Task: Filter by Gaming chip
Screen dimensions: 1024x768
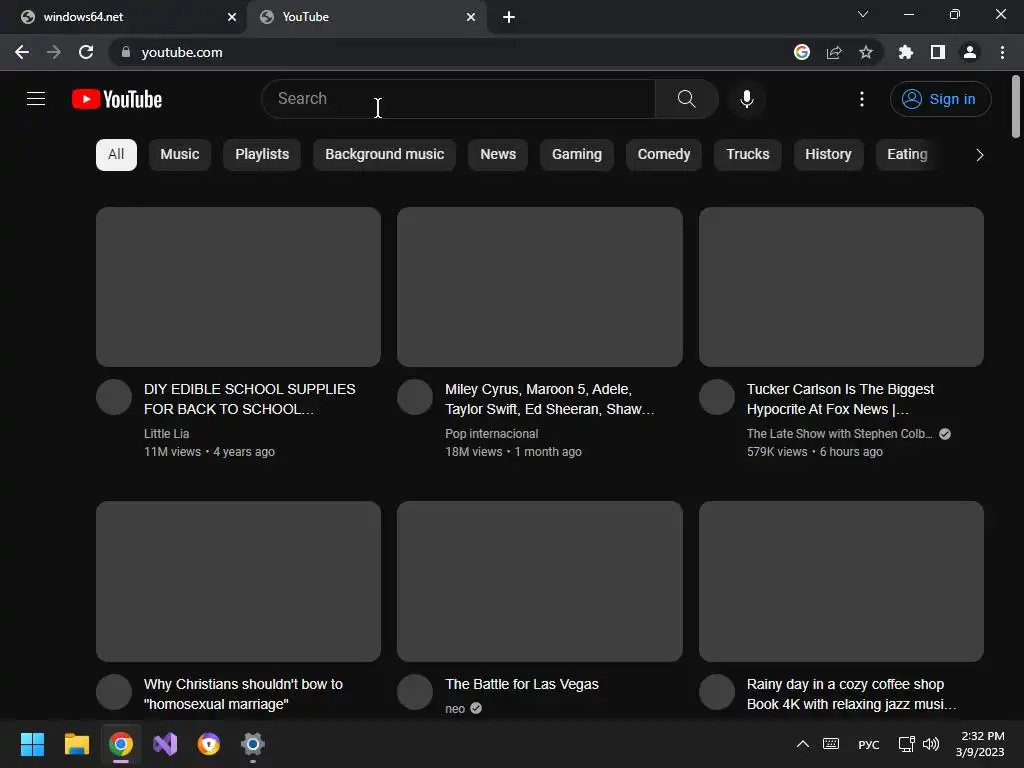Action: coord(577,155)
